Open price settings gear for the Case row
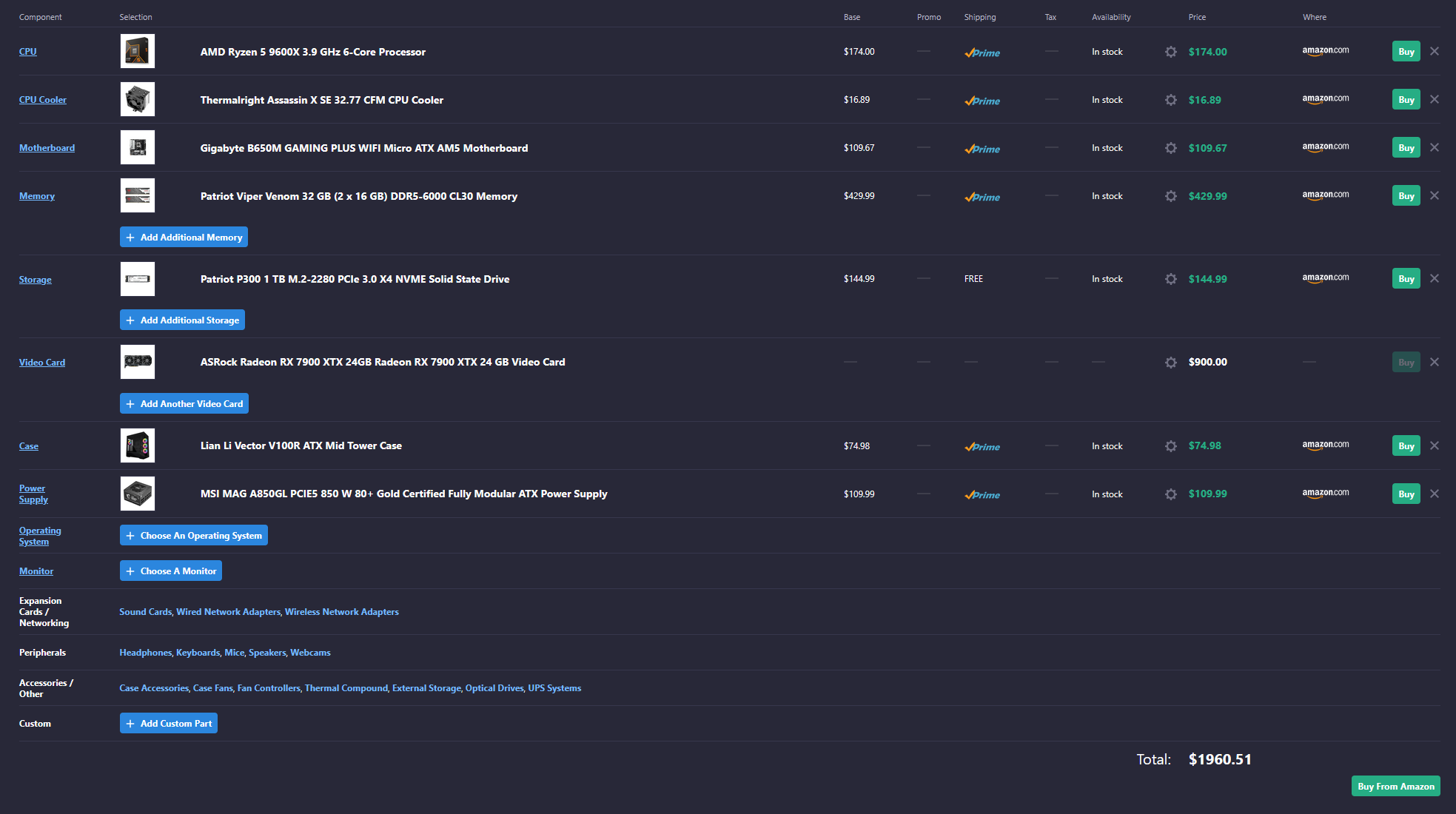The width and height of the screenshot is (1456, 814). [1170, 446]
